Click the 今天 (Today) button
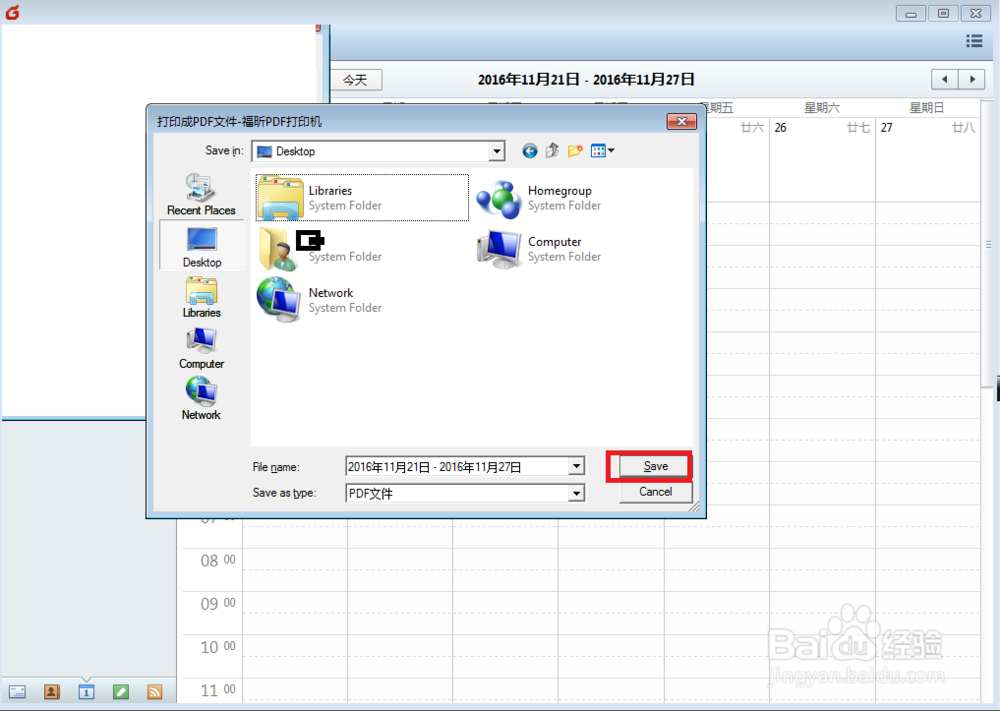 (355, 80)
